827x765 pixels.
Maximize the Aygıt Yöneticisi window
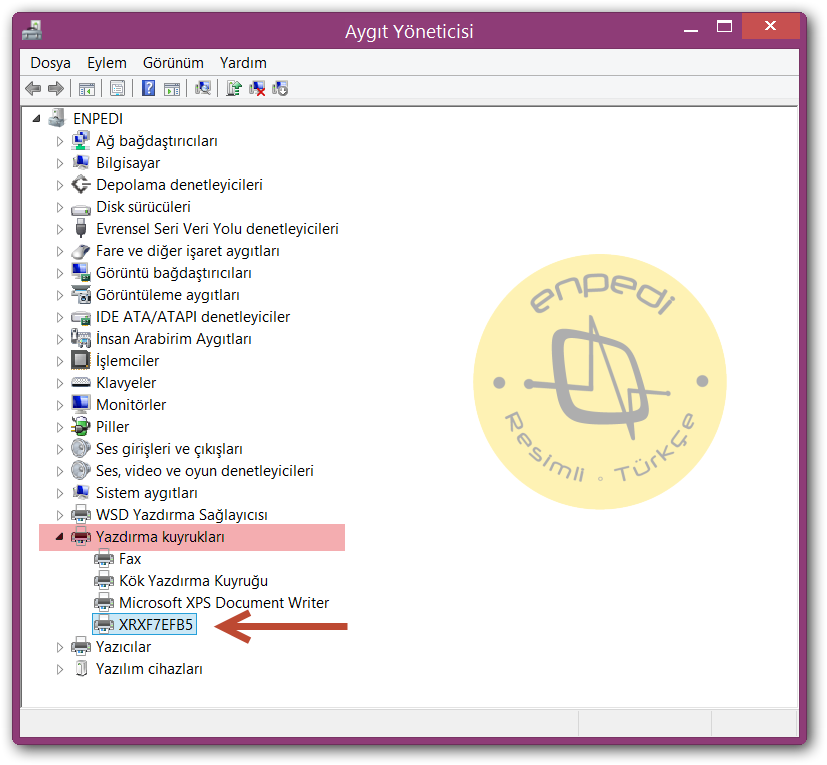point(724,26)
